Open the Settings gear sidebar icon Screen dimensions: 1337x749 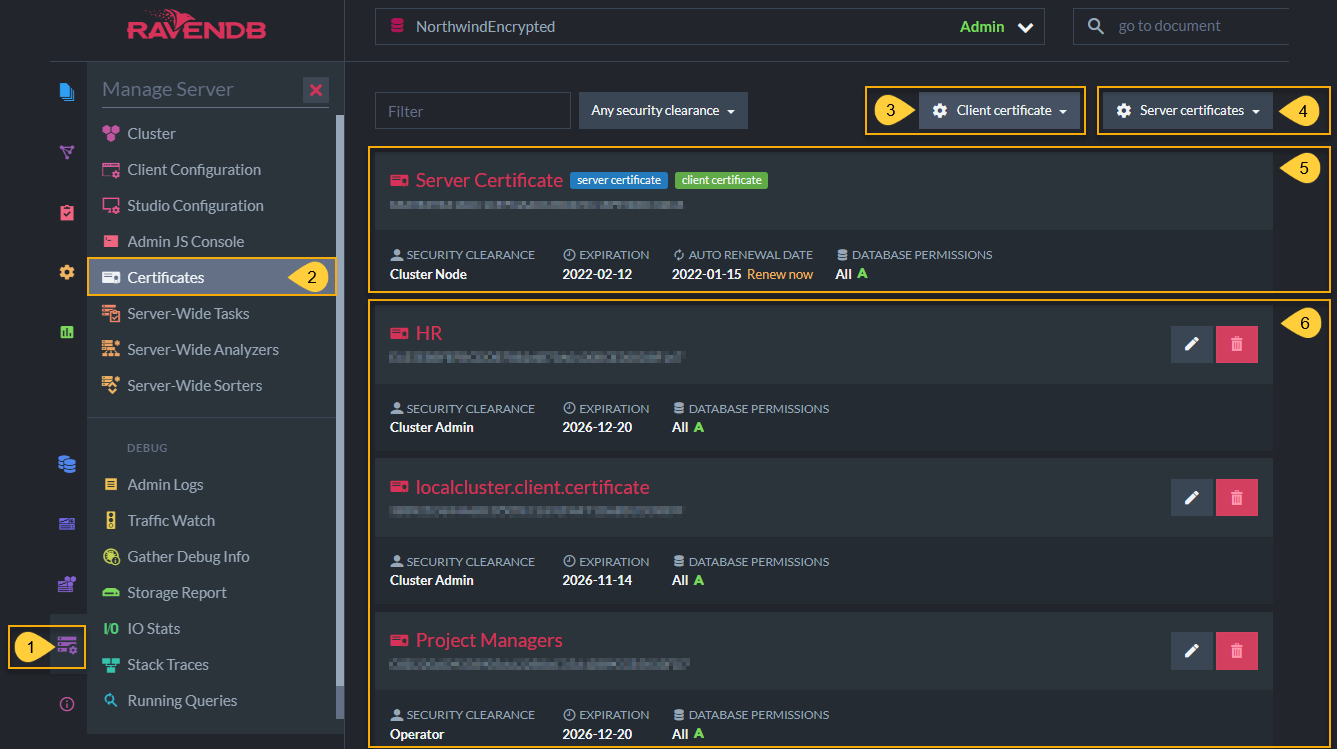(67, 272)
